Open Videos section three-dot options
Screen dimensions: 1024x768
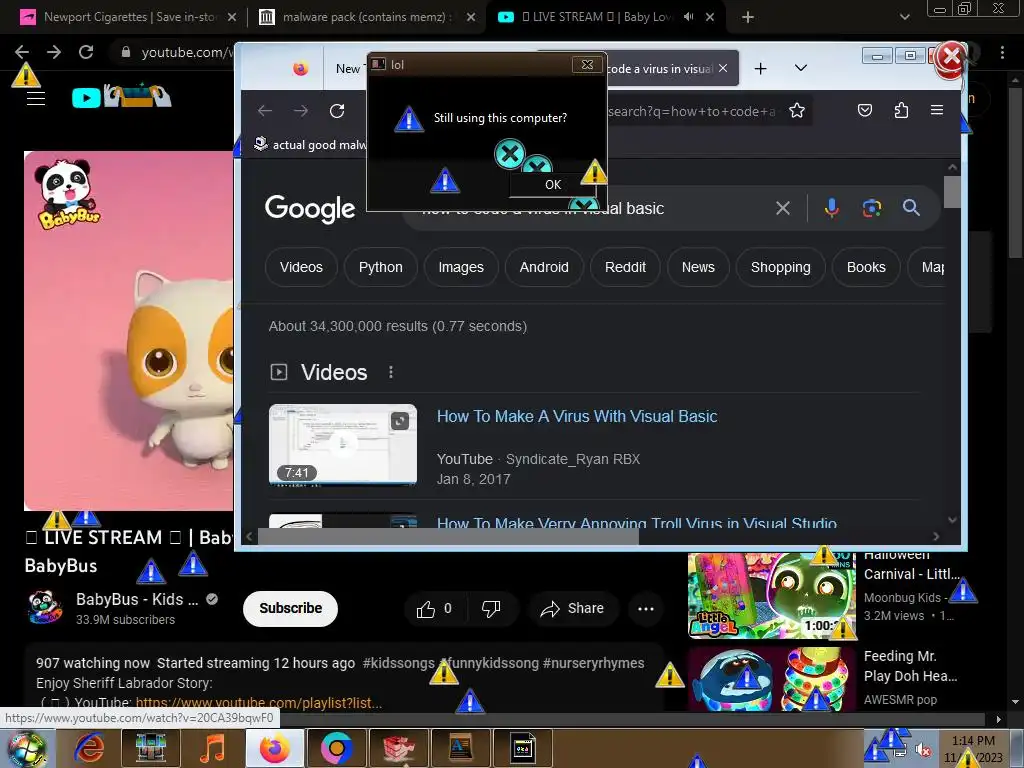pos(391,372)
